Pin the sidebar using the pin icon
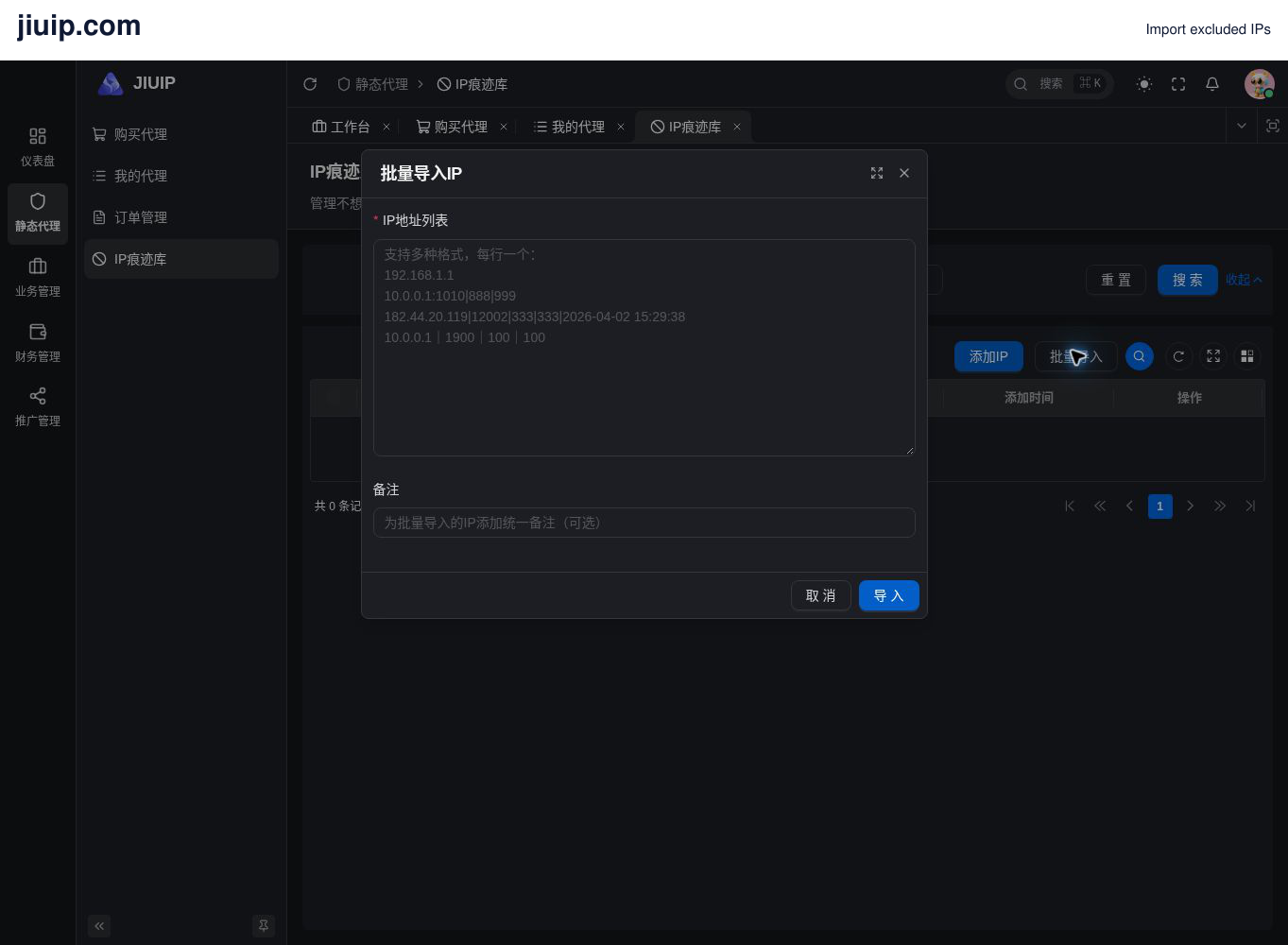The width and height of the screenshot is (1288, 945). 264,926
